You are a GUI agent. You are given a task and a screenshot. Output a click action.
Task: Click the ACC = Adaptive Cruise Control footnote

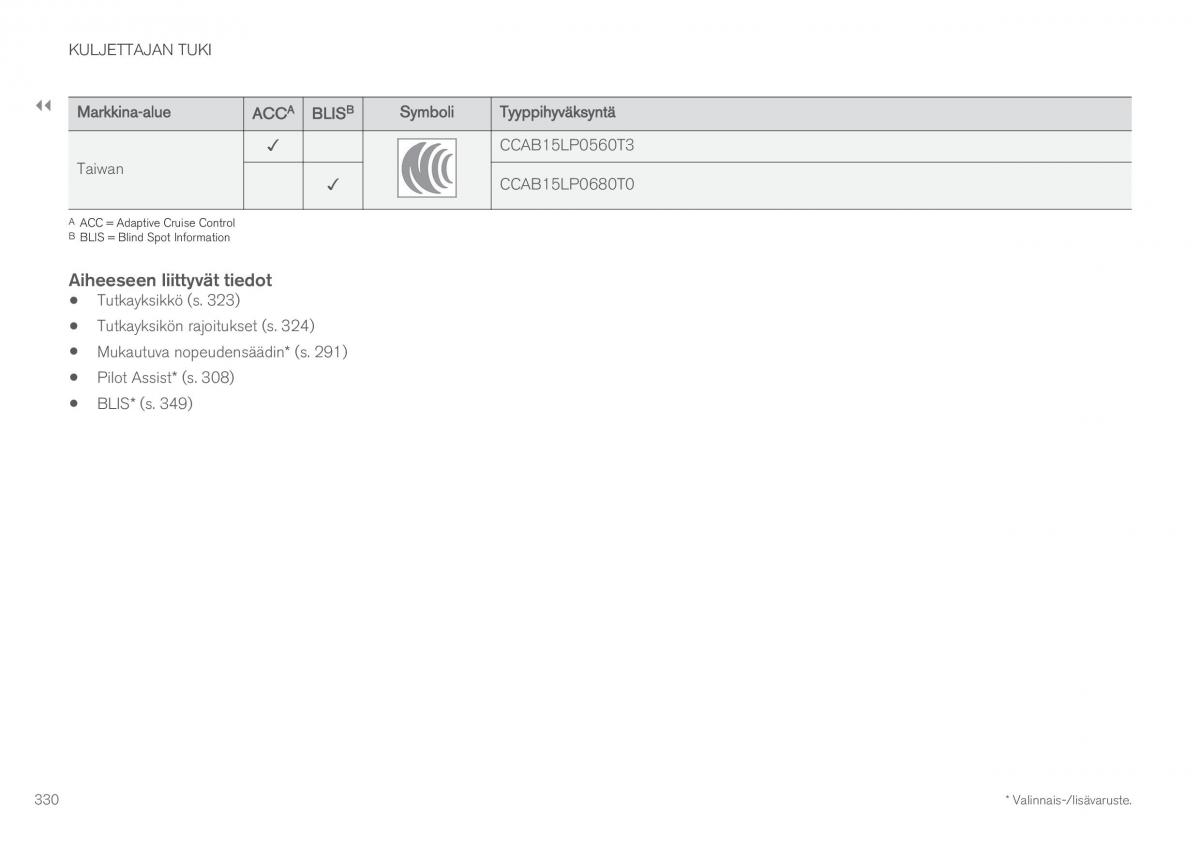point(152,223)
